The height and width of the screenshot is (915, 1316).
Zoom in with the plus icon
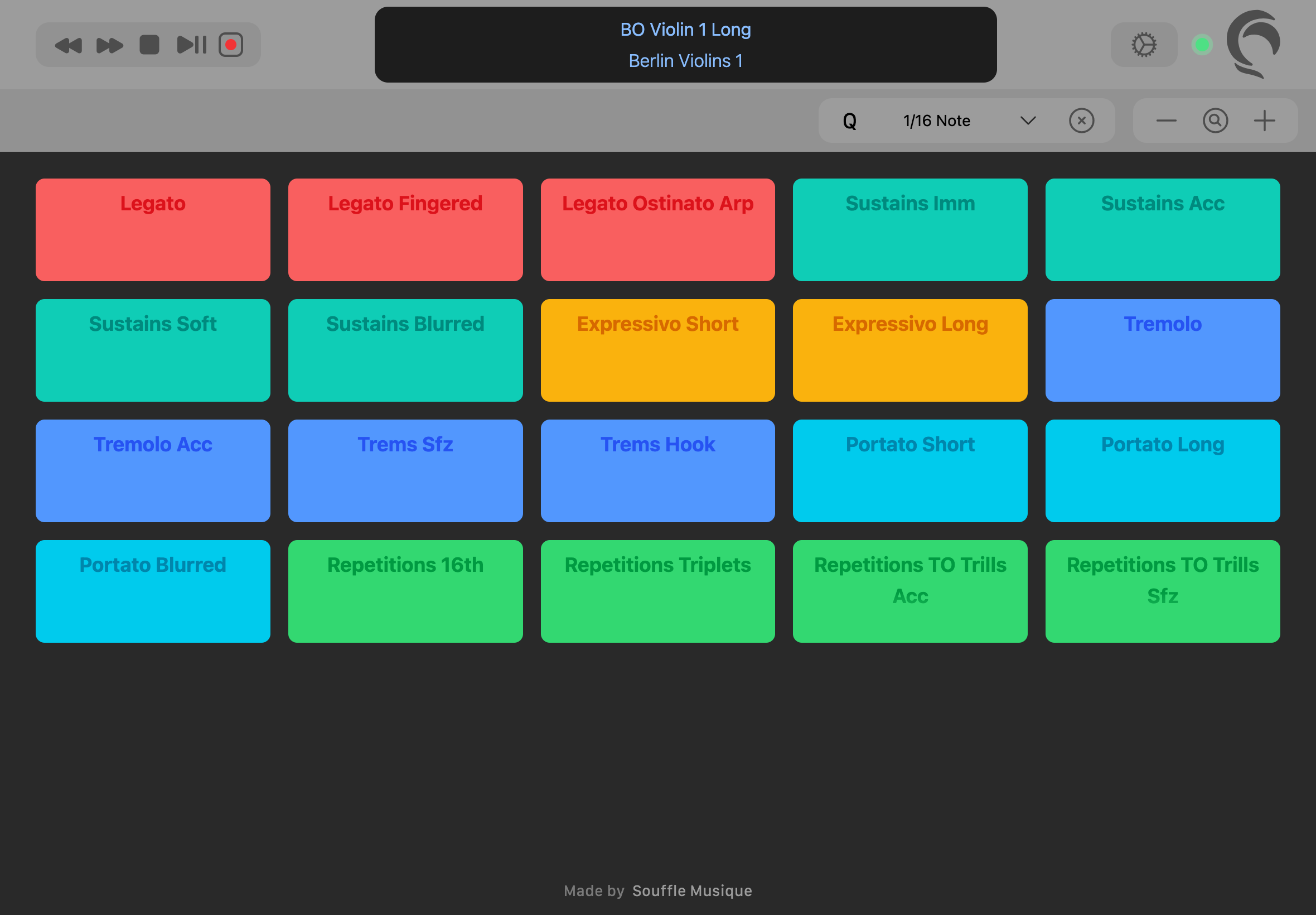[1265, 121]
